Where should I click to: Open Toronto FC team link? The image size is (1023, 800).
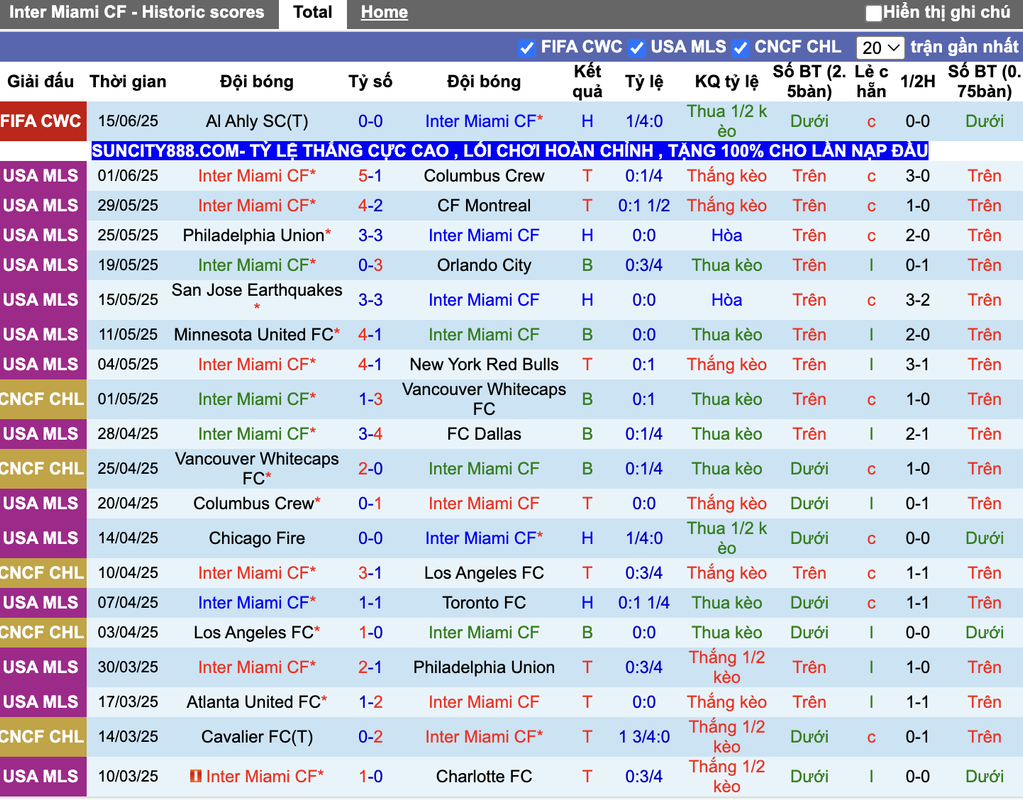(483, 603)
